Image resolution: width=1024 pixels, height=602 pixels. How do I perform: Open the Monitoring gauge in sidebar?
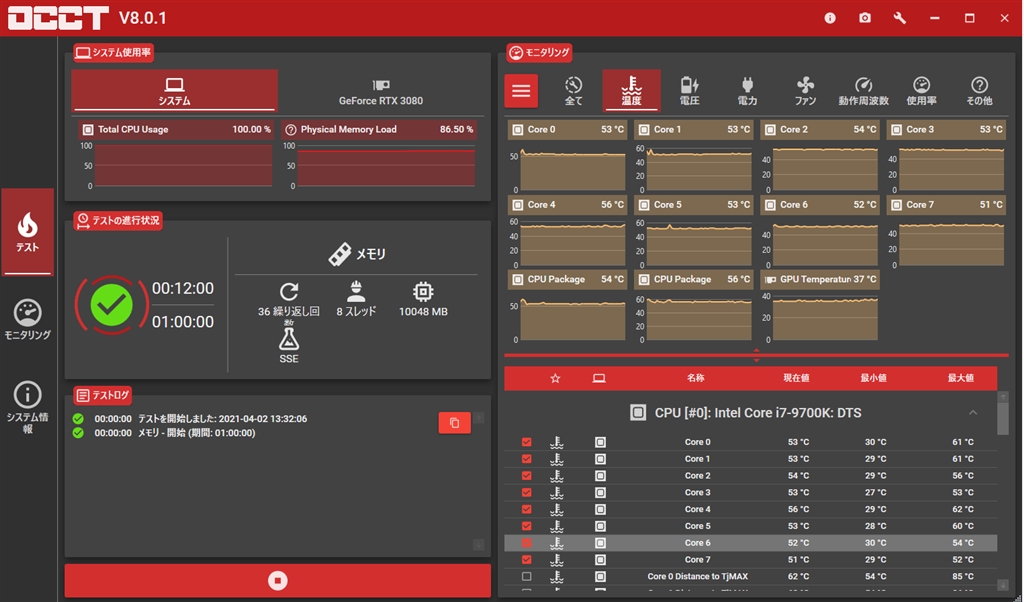pos(27,320)
